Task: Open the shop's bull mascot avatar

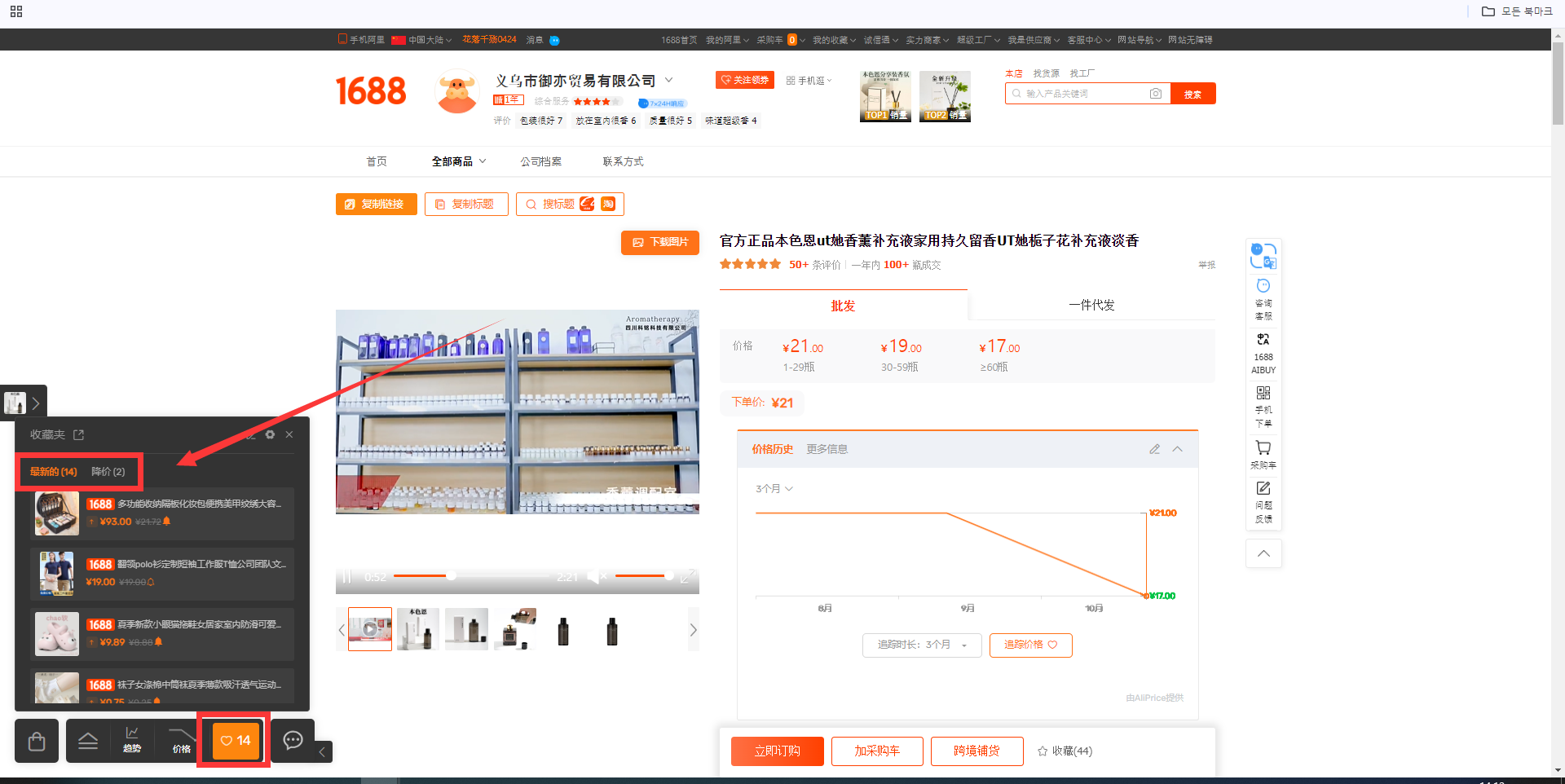Action: tap(457, 92)
